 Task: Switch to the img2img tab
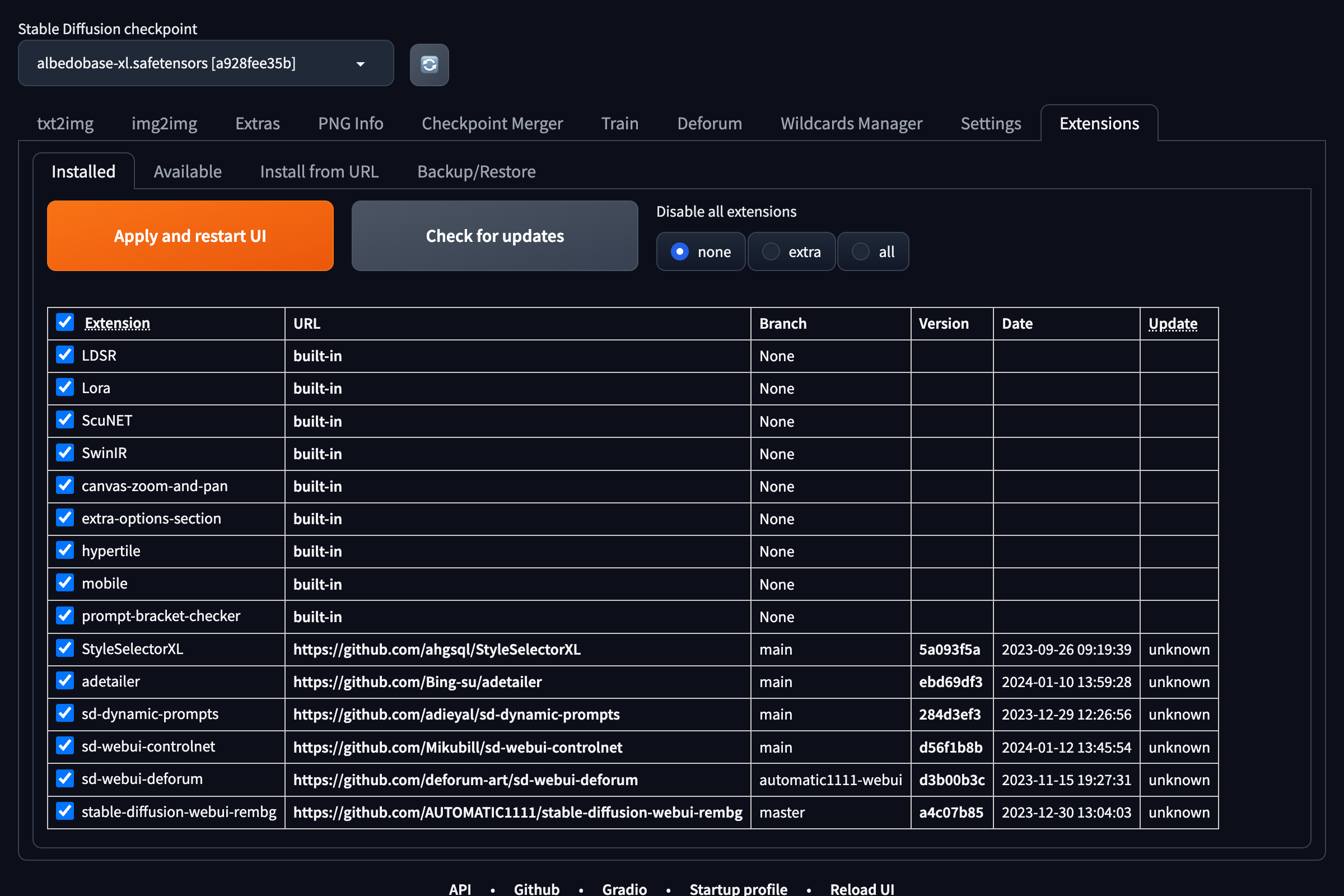point(164,123)
